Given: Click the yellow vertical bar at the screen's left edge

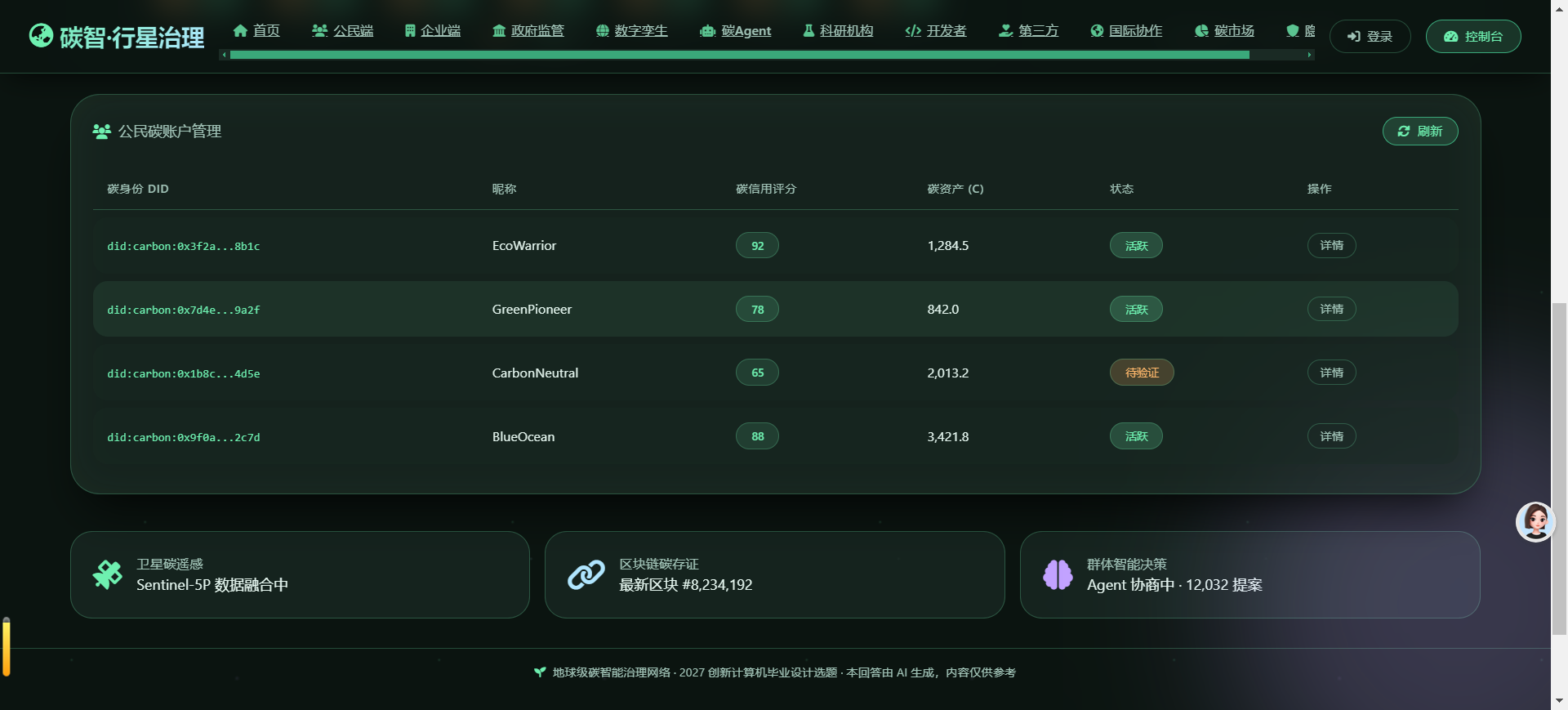Looking at the screenshot, I should pyautogui.click(x=7, y=646).
